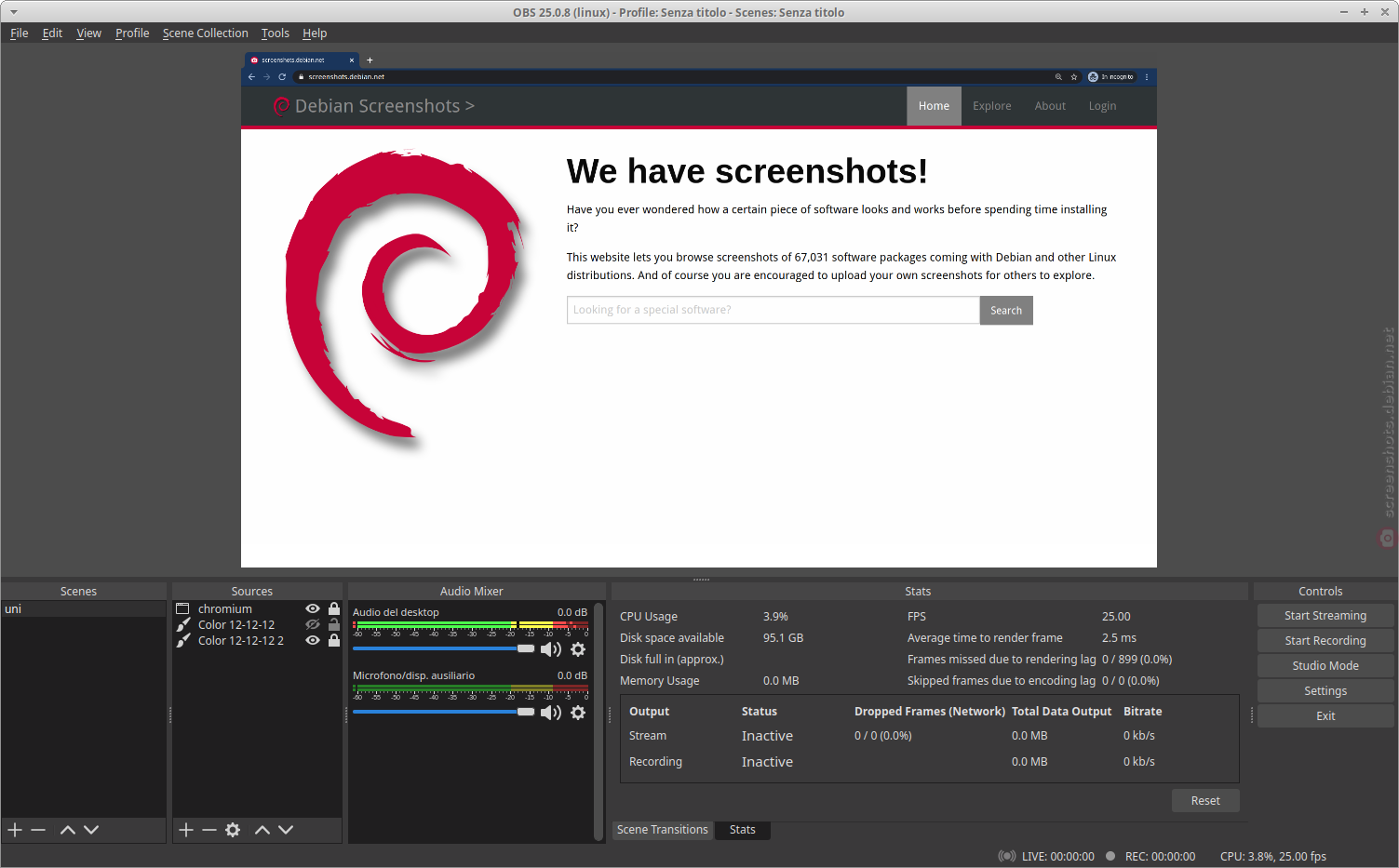This screenshot has width=1399, height=868.
Task: Click Home in previewed Debian page
Action: pyautogui.click(x=934, y=106)
